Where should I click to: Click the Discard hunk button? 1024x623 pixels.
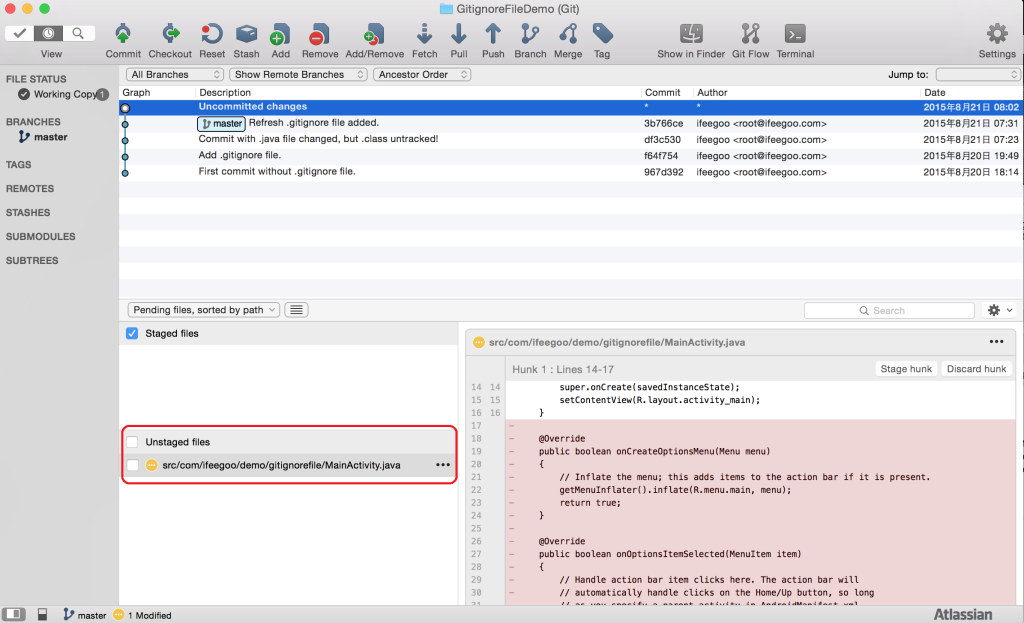tap(976, 368)
